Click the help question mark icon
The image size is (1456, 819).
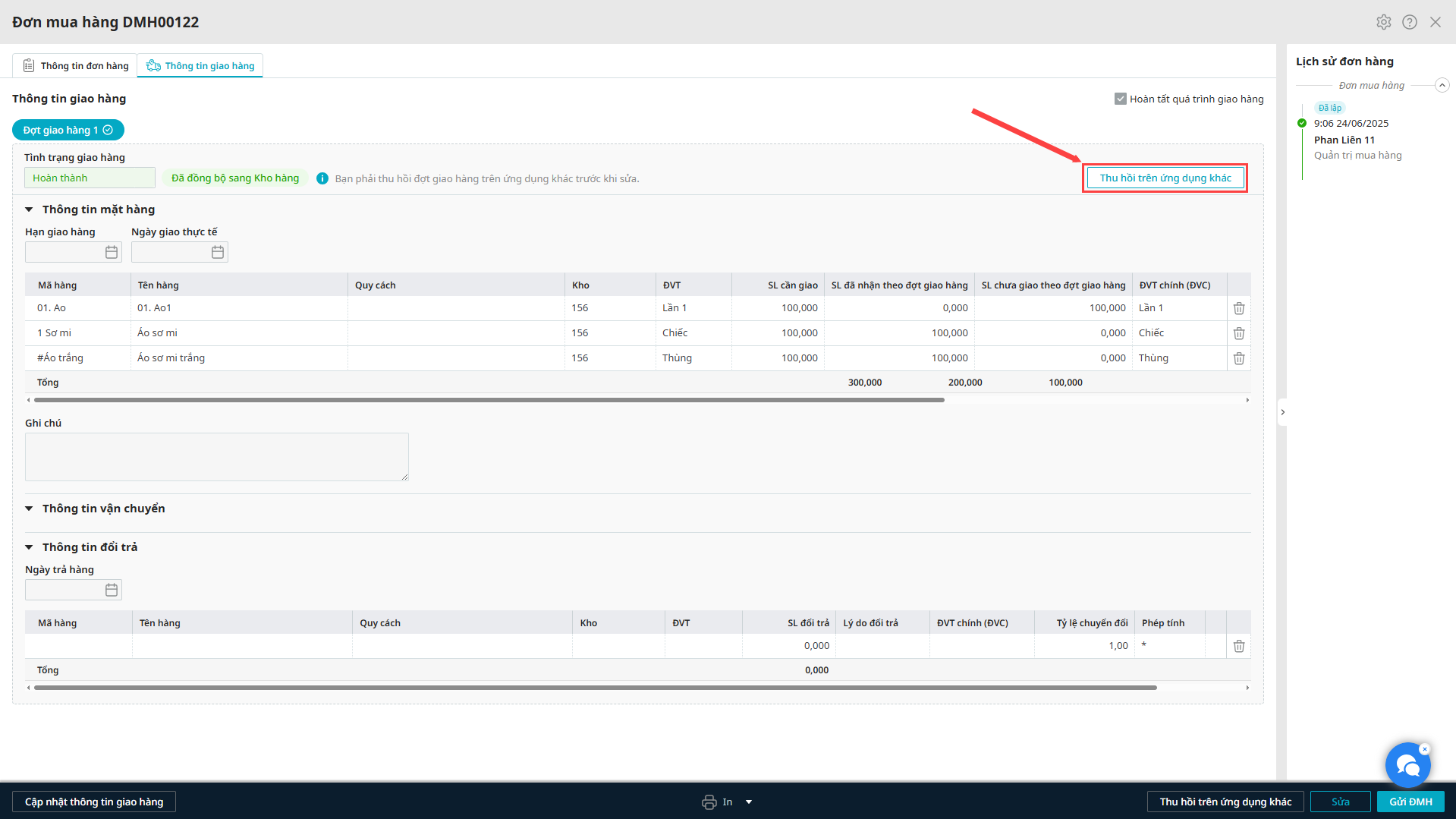(1409, 22)
